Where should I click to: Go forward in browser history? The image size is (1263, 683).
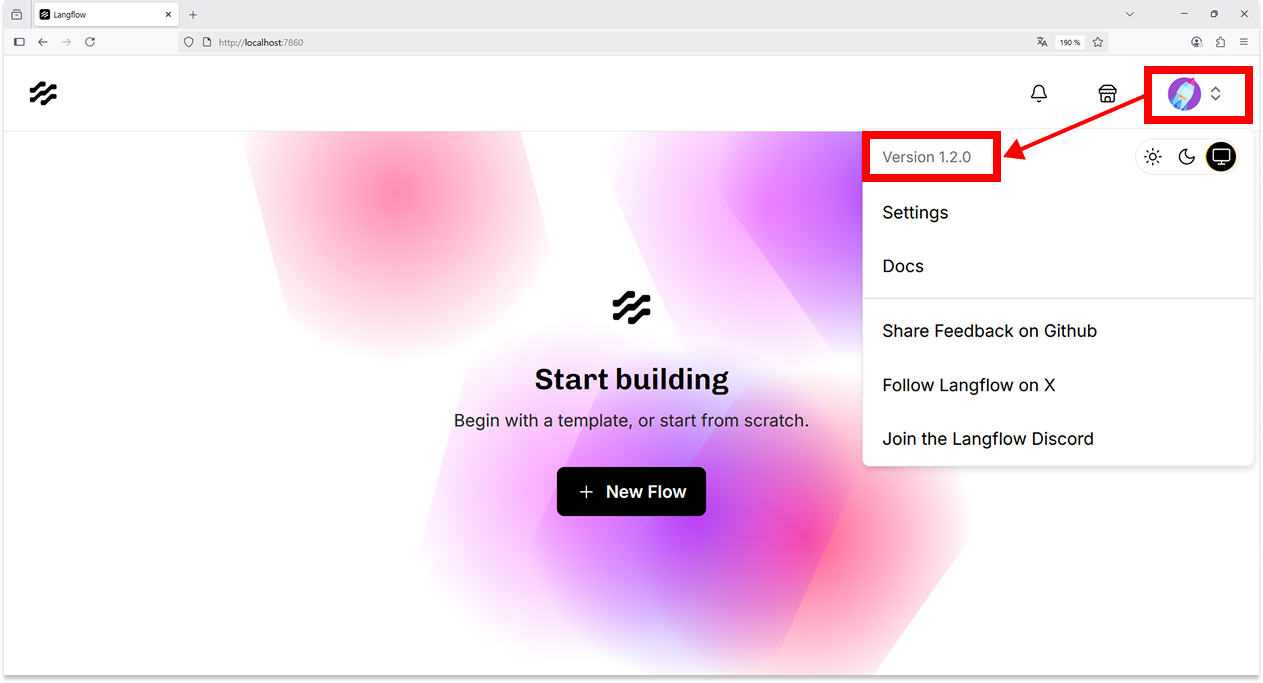(66, 42)
